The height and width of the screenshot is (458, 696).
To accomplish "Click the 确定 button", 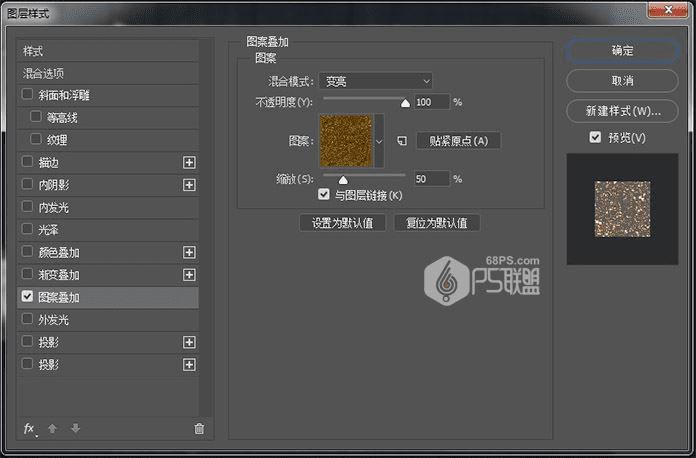I will click(x=622, y=51).
